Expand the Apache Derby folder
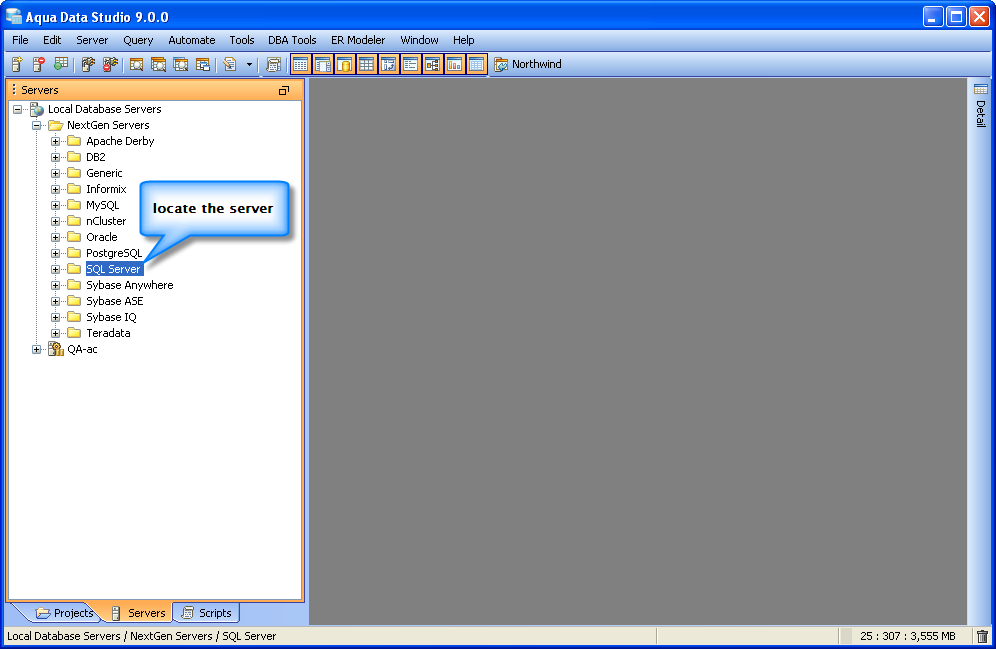The width and height of the screenshot is (996, 649). [x=56, y=141]
